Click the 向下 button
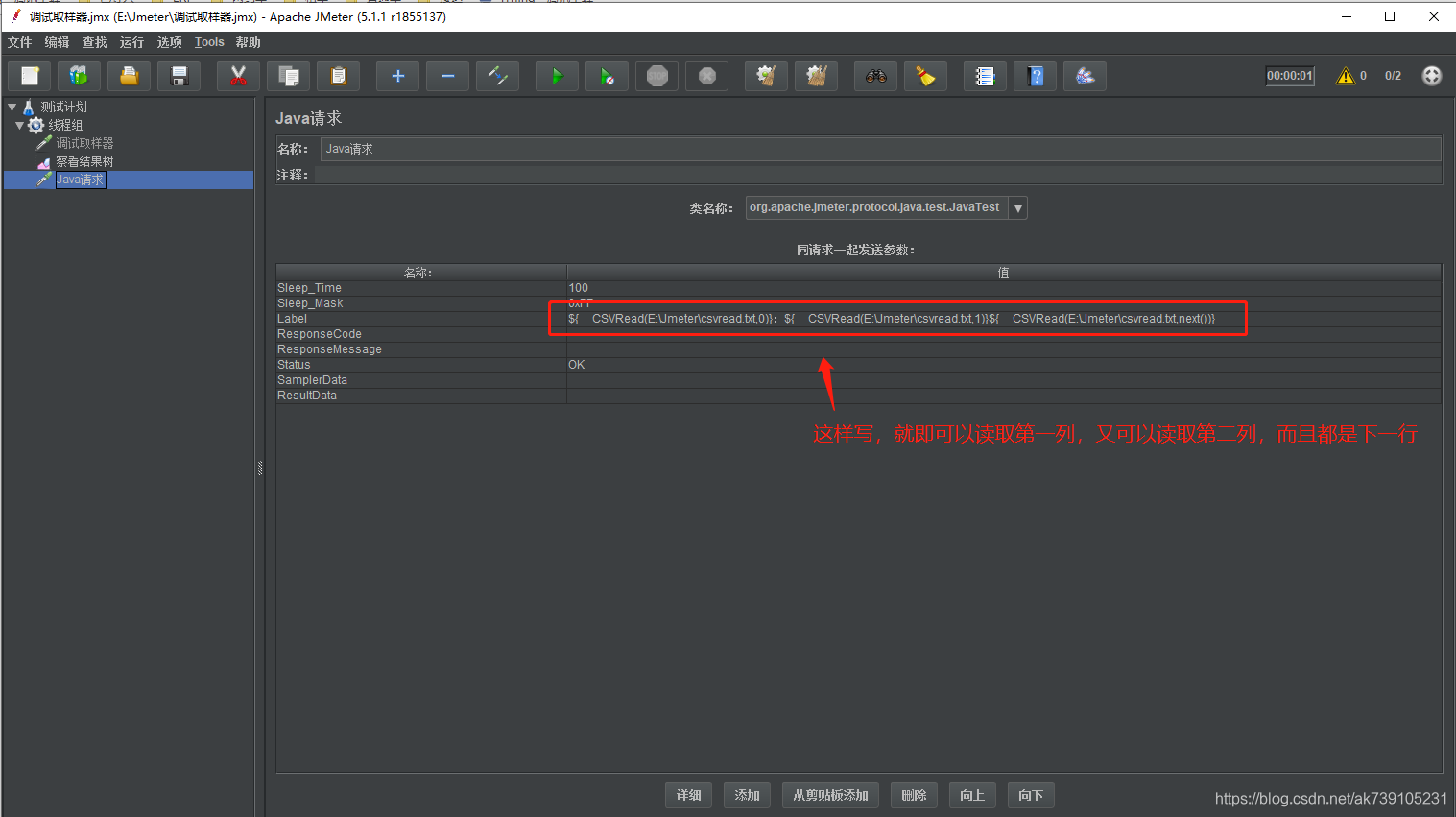1456x817 pixels. click(1031, 795)
